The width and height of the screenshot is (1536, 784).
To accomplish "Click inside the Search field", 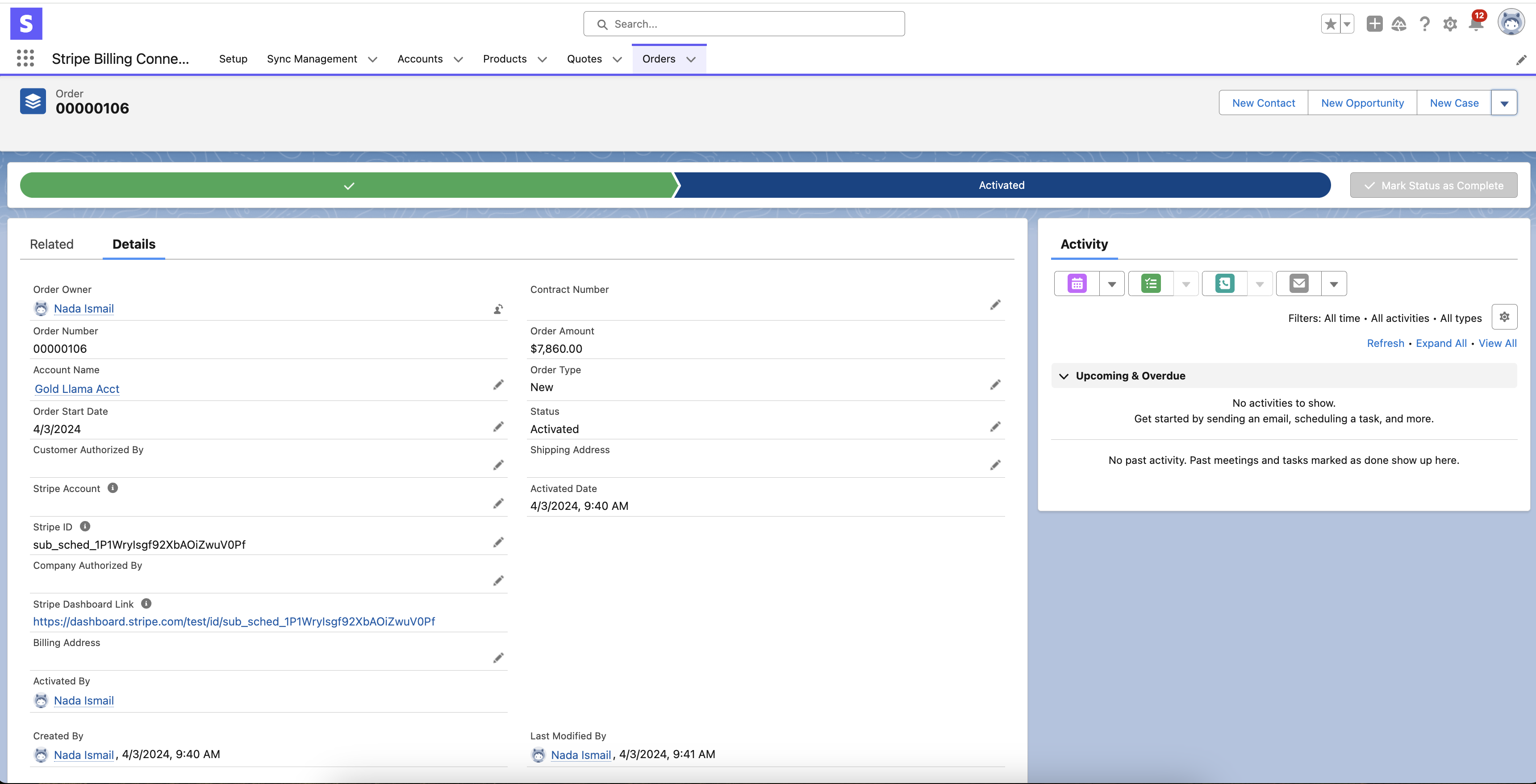I will point(743,24).
